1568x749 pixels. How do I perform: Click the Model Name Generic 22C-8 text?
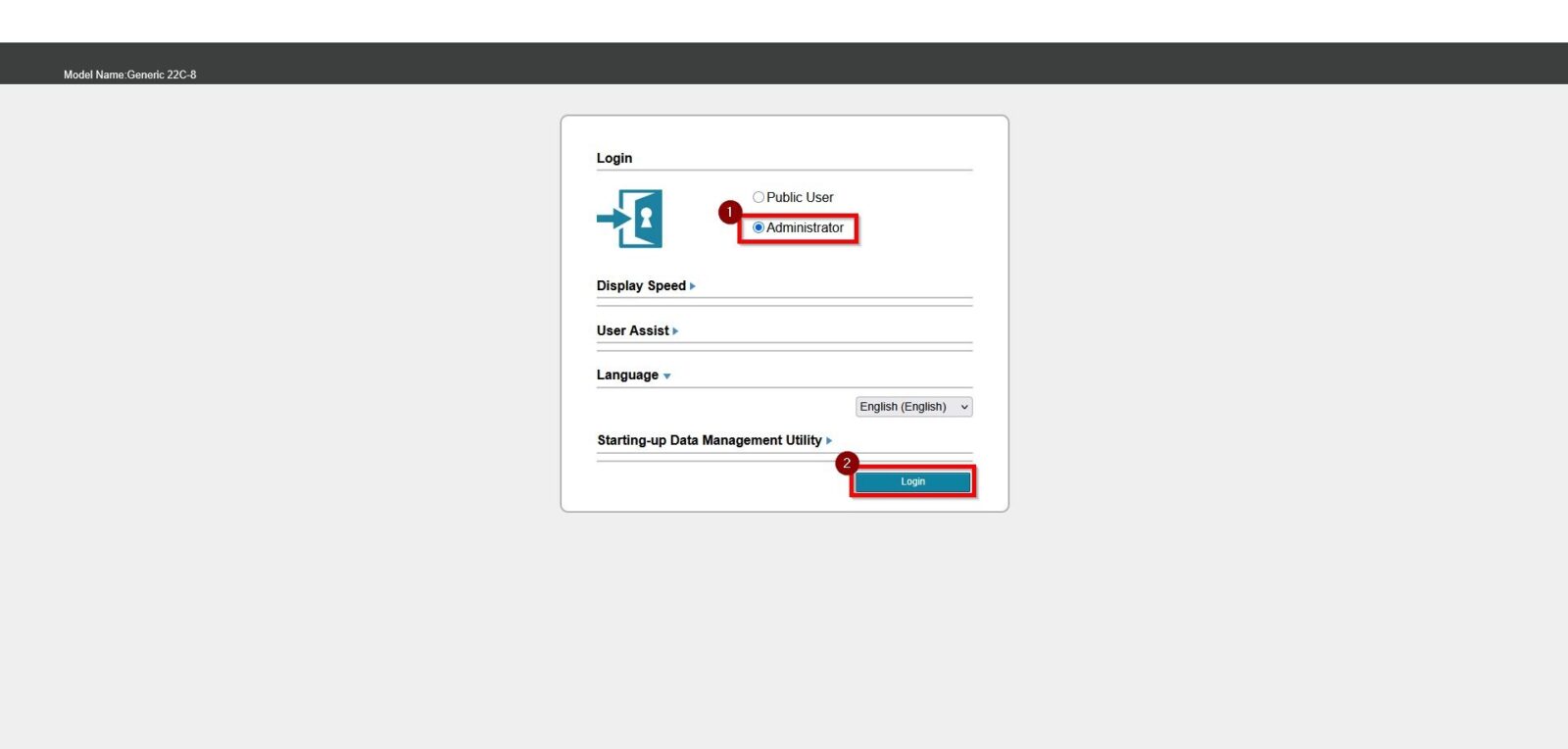click(129, 75)
